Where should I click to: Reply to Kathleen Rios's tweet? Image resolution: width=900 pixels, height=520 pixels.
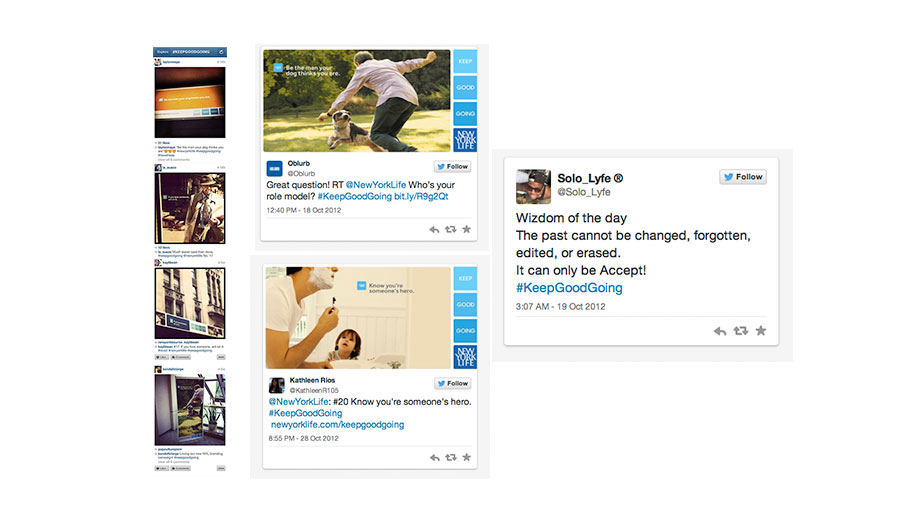[435, 457]
